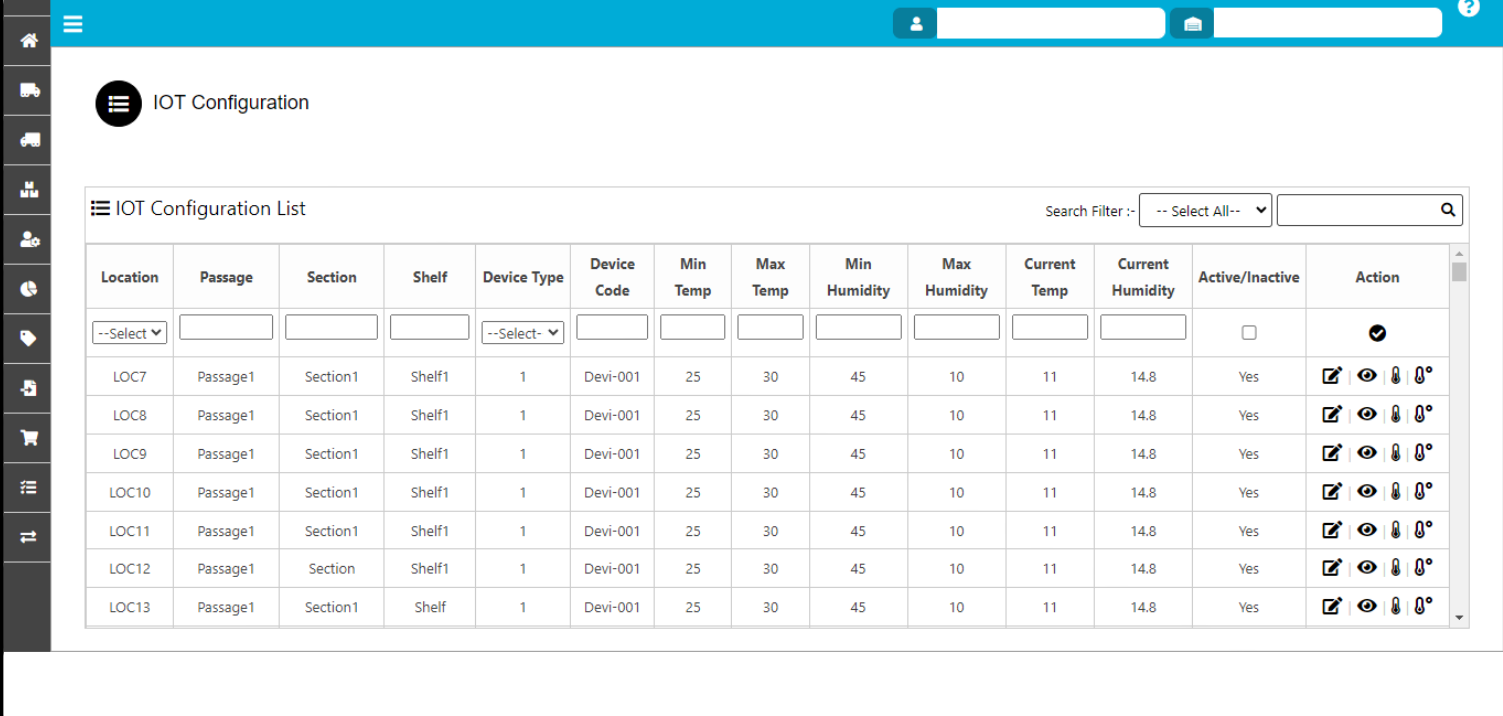The height and width of the screenshot is (716, 1503).
Task: Toggle the view eye icon for LOC8
Action: pos(1367,414)
